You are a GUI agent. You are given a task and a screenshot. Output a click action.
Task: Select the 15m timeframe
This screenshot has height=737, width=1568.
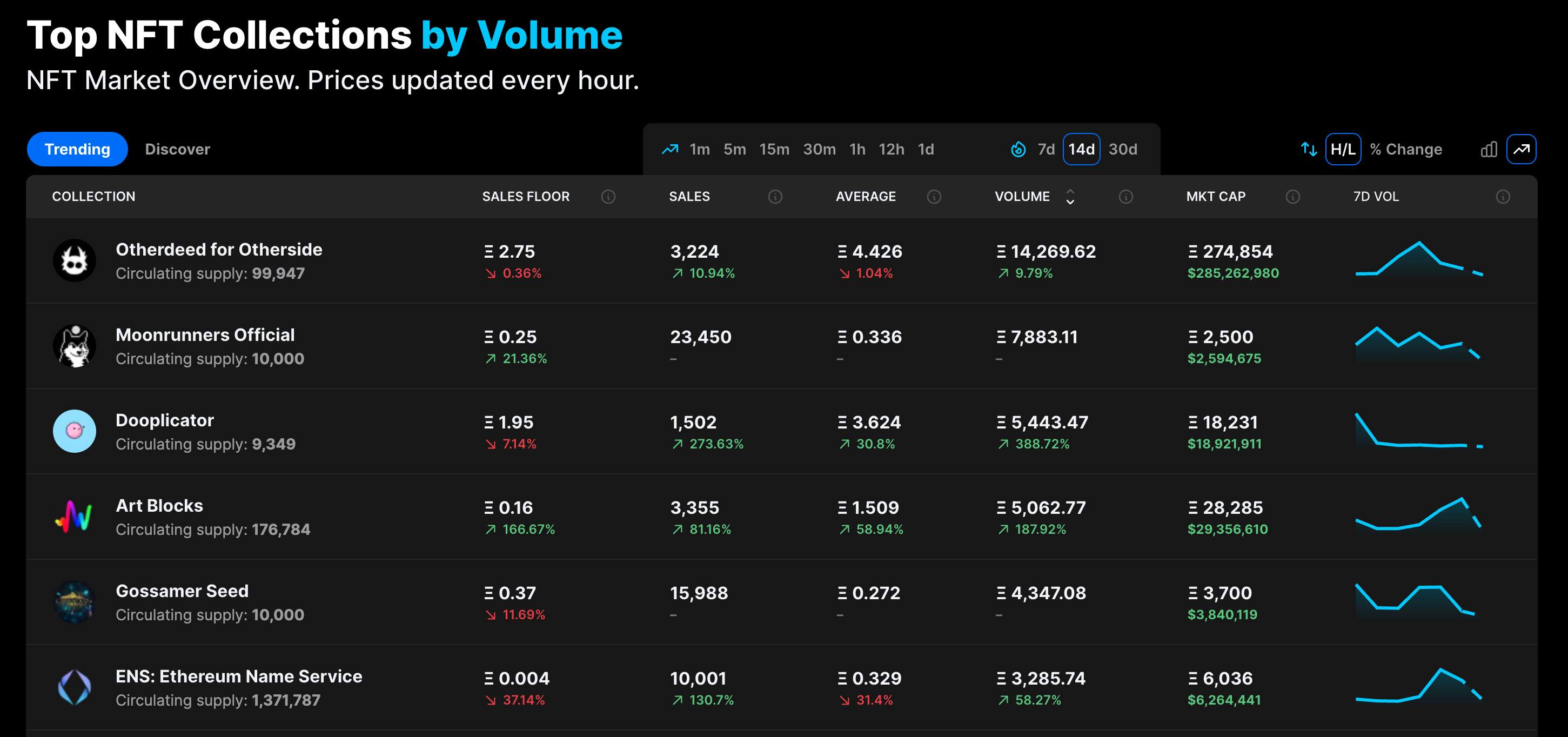click(x=774, y=149)
